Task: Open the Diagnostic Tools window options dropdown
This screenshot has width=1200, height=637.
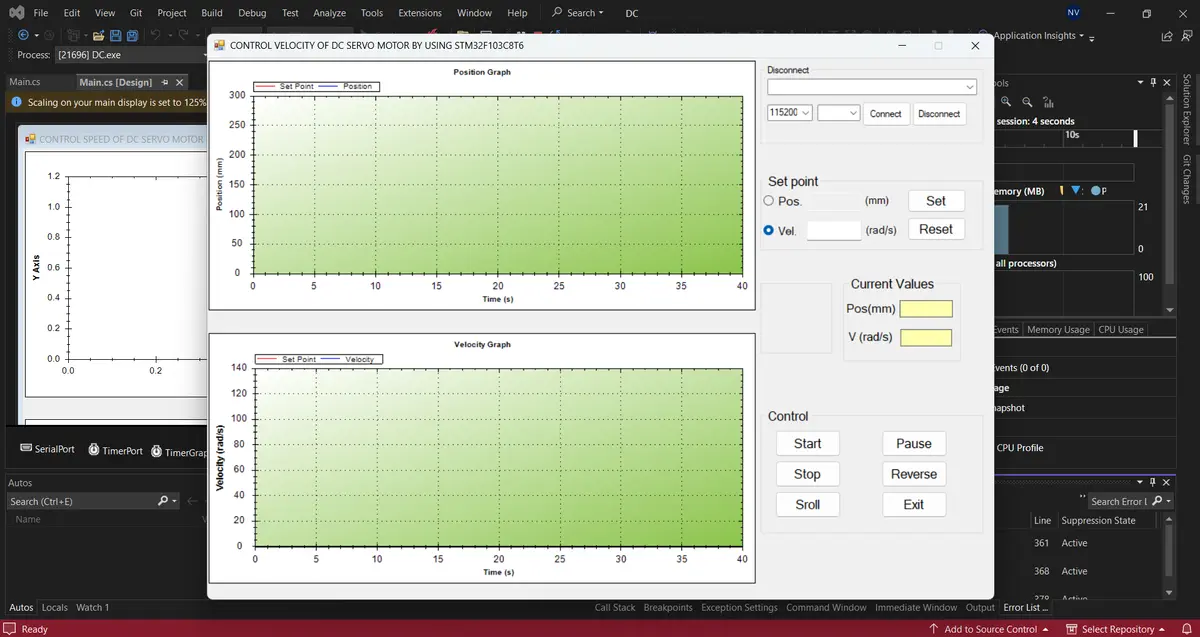Action: (x=1139, y=83)
